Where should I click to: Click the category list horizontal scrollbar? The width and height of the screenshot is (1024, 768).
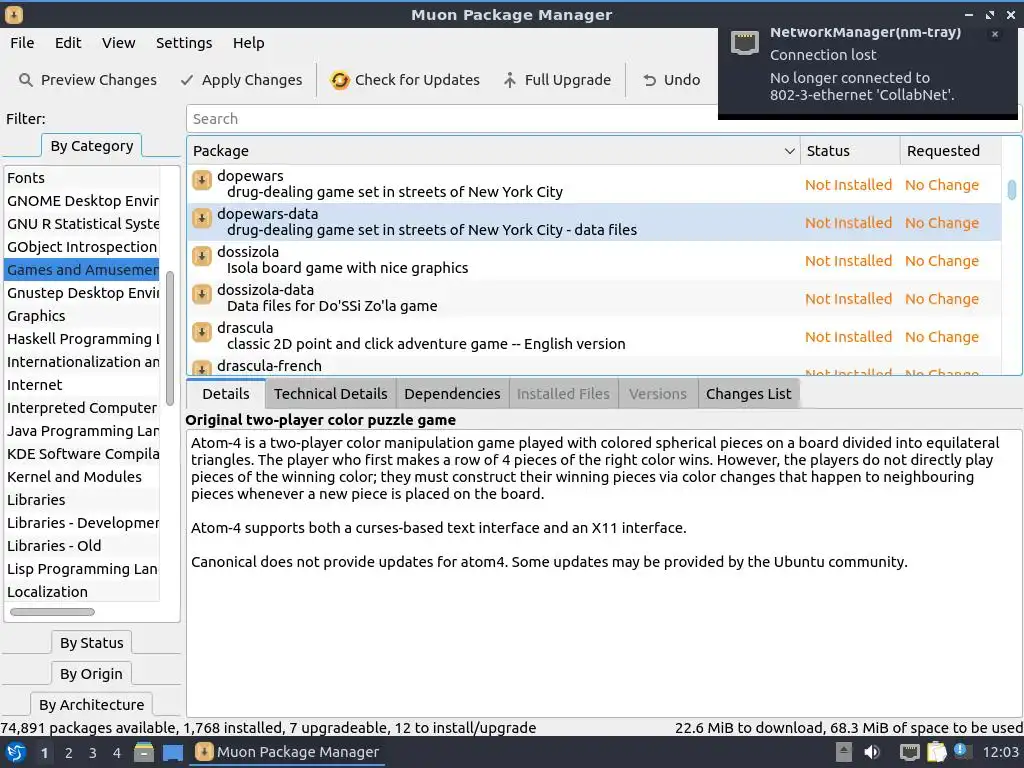pyautogui.click(x=52, y=612)
